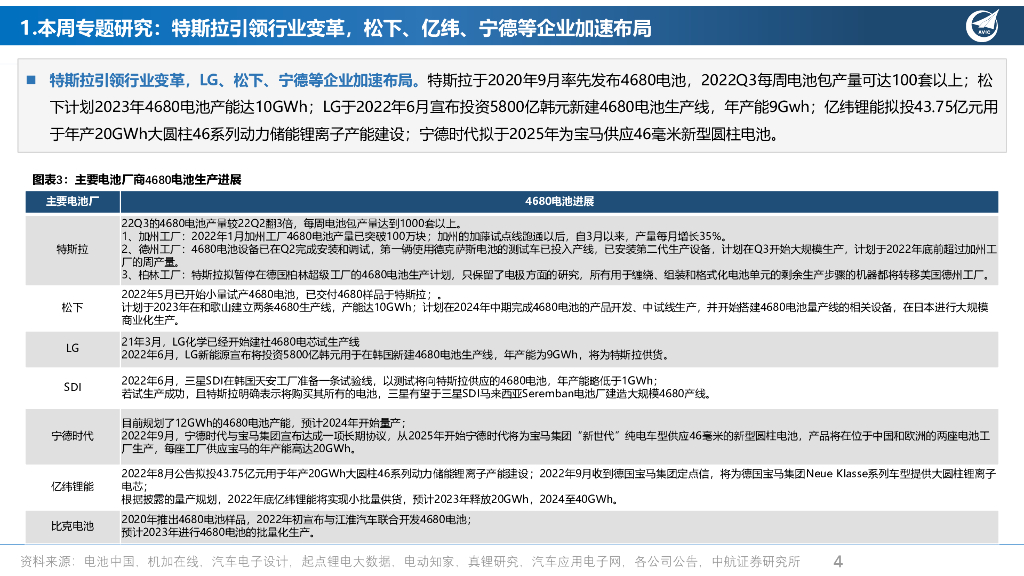Click table header '主要电池厂'
The width and height of the screenshot is (1024, 576).
tap(72, 201)
